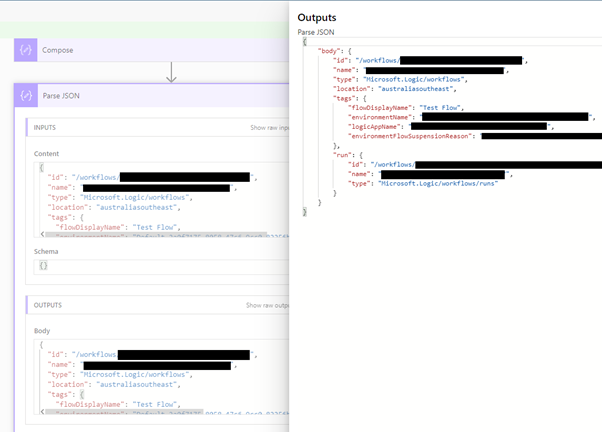
Task: Click the Schema label
Action: [46, 252]
